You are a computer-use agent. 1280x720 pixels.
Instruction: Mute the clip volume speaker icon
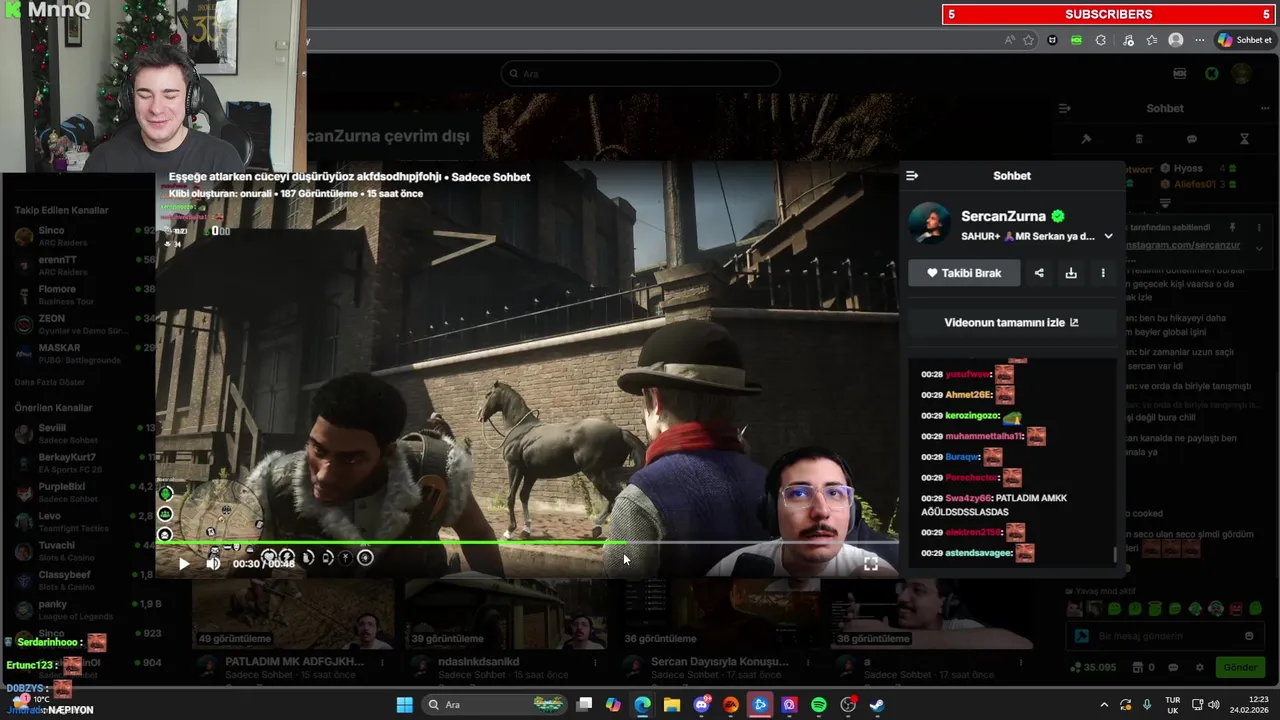[213, 564]
